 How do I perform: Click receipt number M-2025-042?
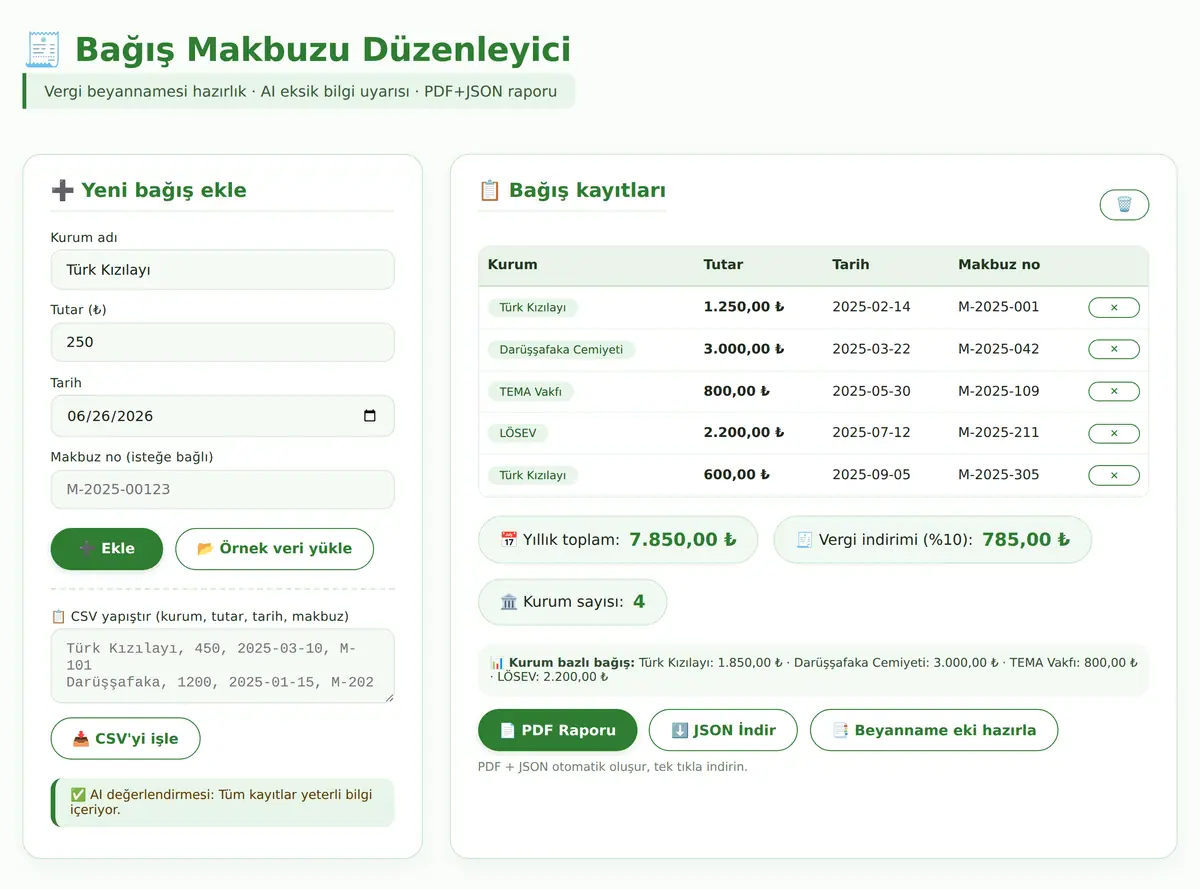coord(999,349)
